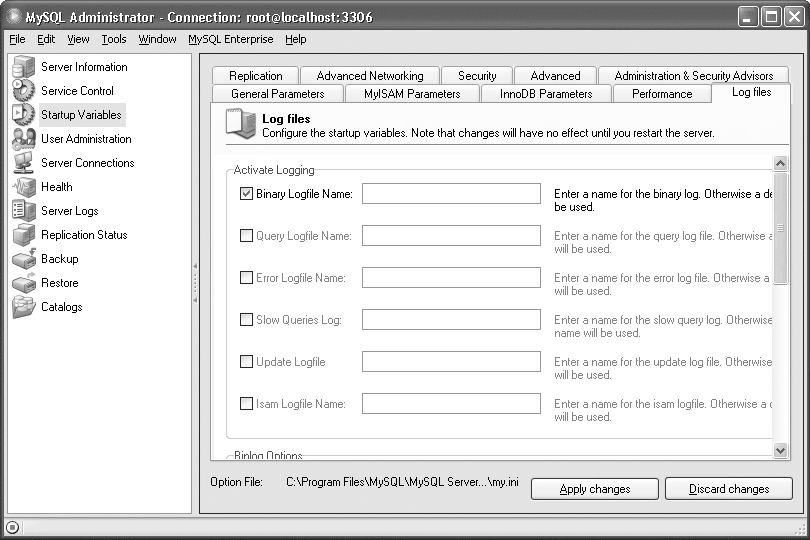Open the Server Logs icon
The image size is (810, 540).
click(23, 211)
